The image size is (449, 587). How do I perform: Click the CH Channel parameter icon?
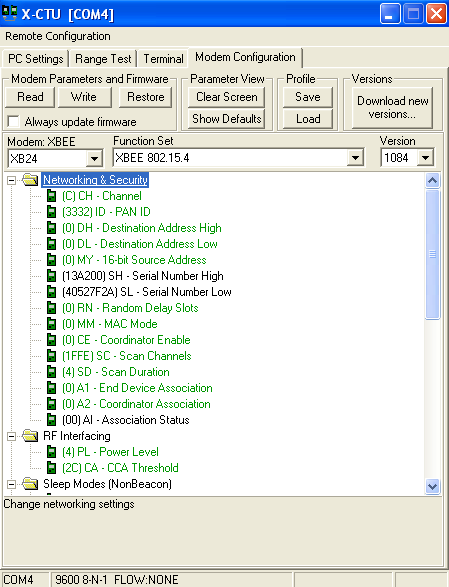pos(51,196)
